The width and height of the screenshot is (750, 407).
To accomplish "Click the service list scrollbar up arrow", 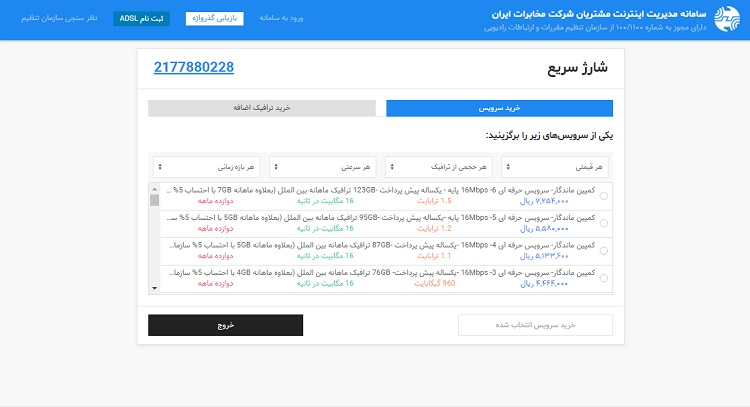I will pos(154,189).
